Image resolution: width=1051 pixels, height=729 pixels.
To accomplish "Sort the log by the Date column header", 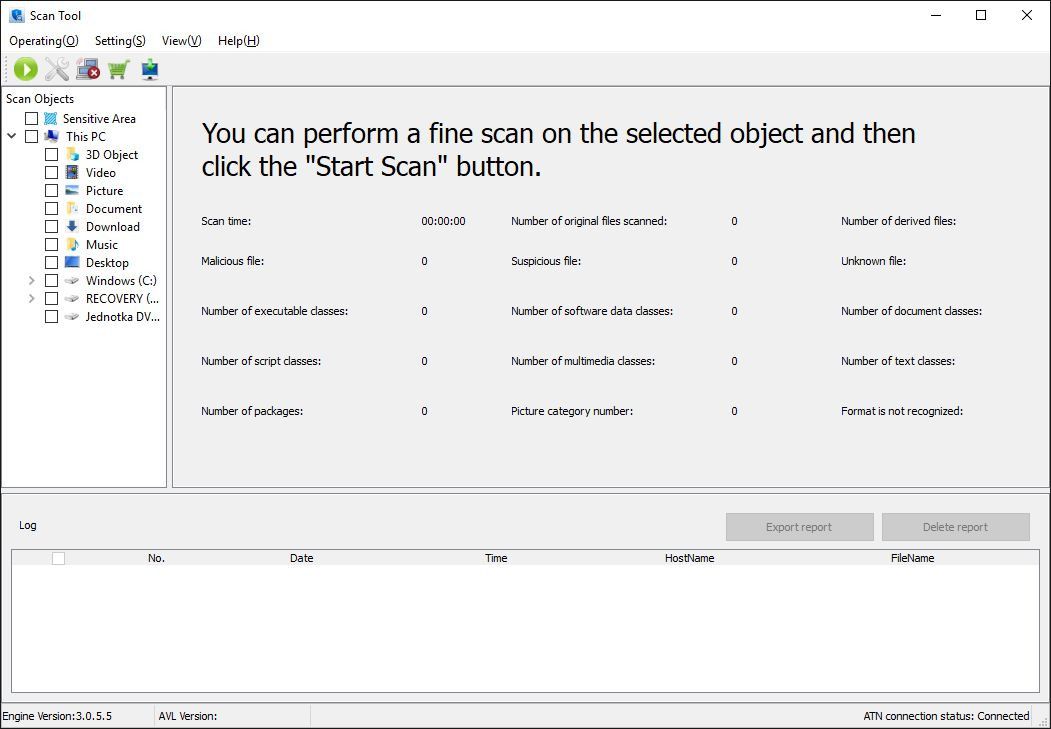I will click(301, 558).
